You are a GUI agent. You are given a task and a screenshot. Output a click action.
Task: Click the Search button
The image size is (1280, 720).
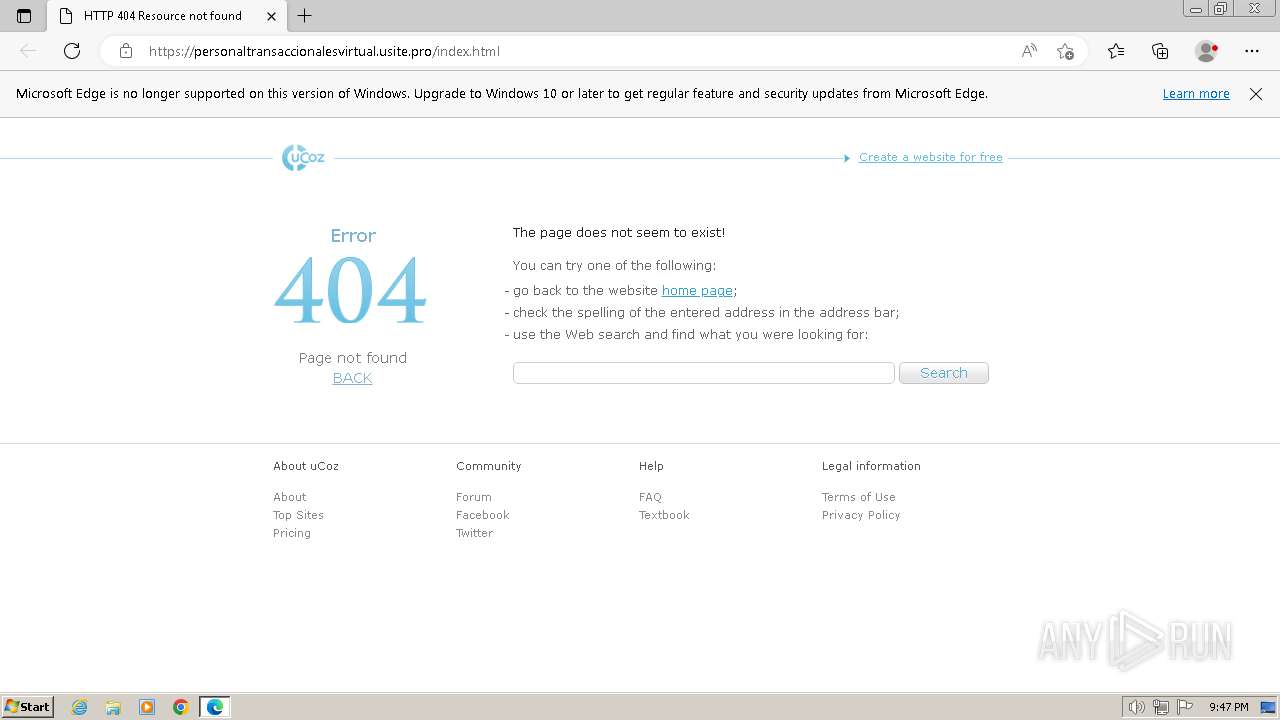944,373
